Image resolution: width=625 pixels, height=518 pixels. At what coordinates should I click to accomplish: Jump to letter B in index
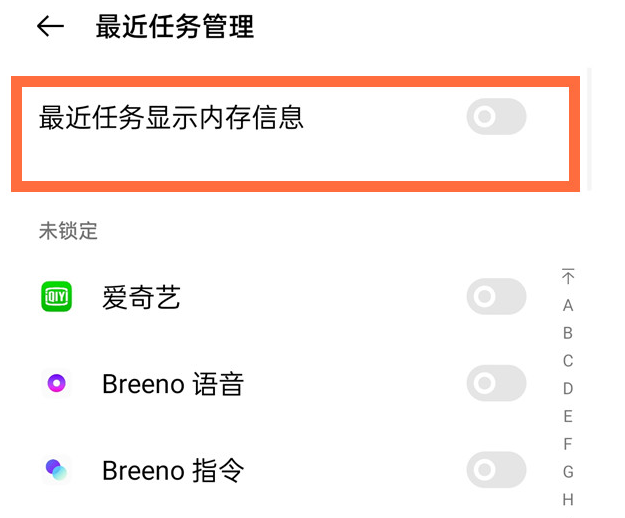pos(568,333)
